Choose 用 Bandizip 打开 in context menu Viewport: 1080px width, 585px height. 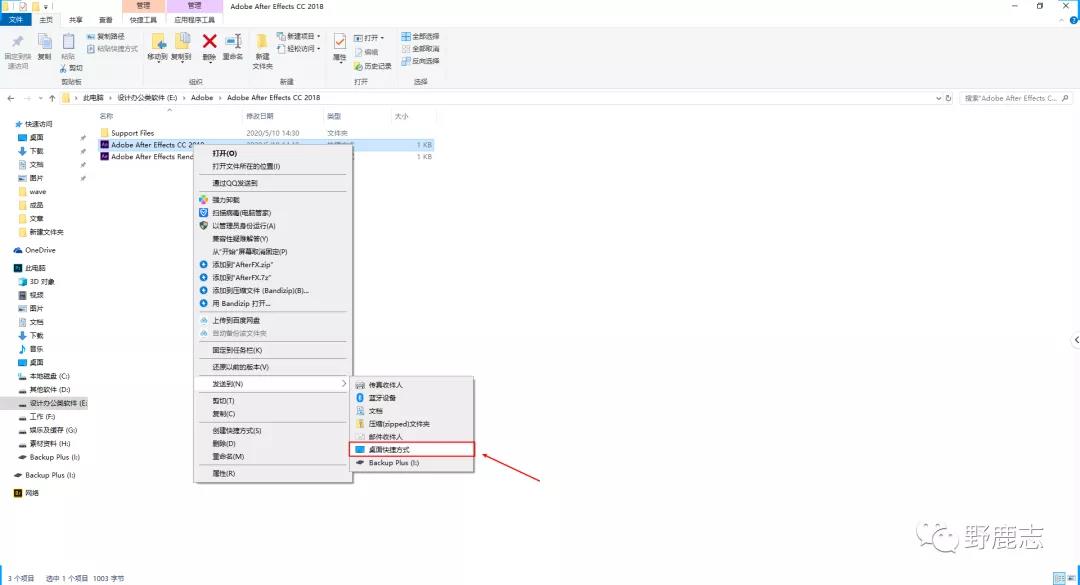click(241, 303)
